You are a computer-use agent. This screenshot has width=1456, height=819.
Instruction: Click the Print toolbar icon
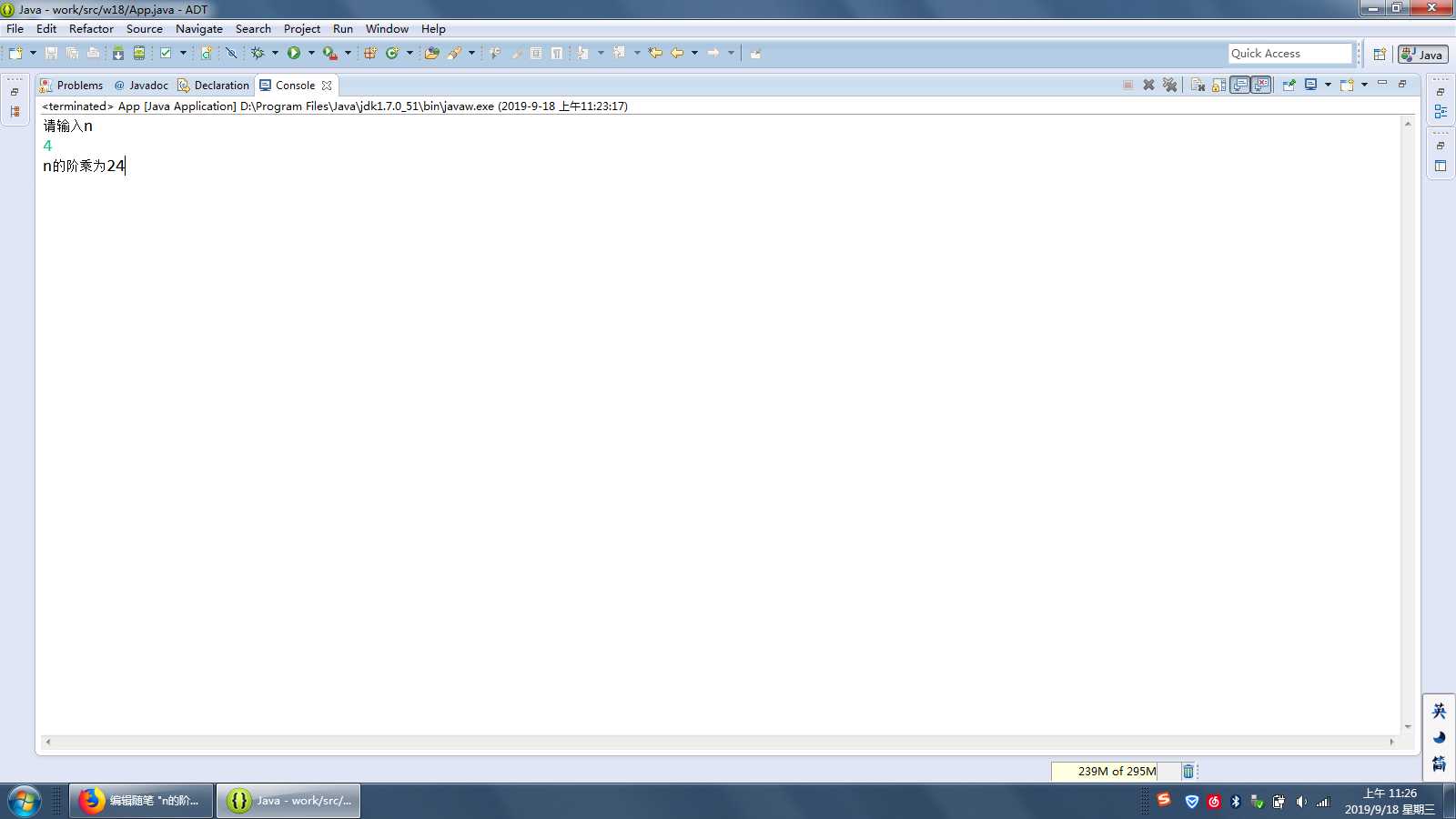(93, 53)
